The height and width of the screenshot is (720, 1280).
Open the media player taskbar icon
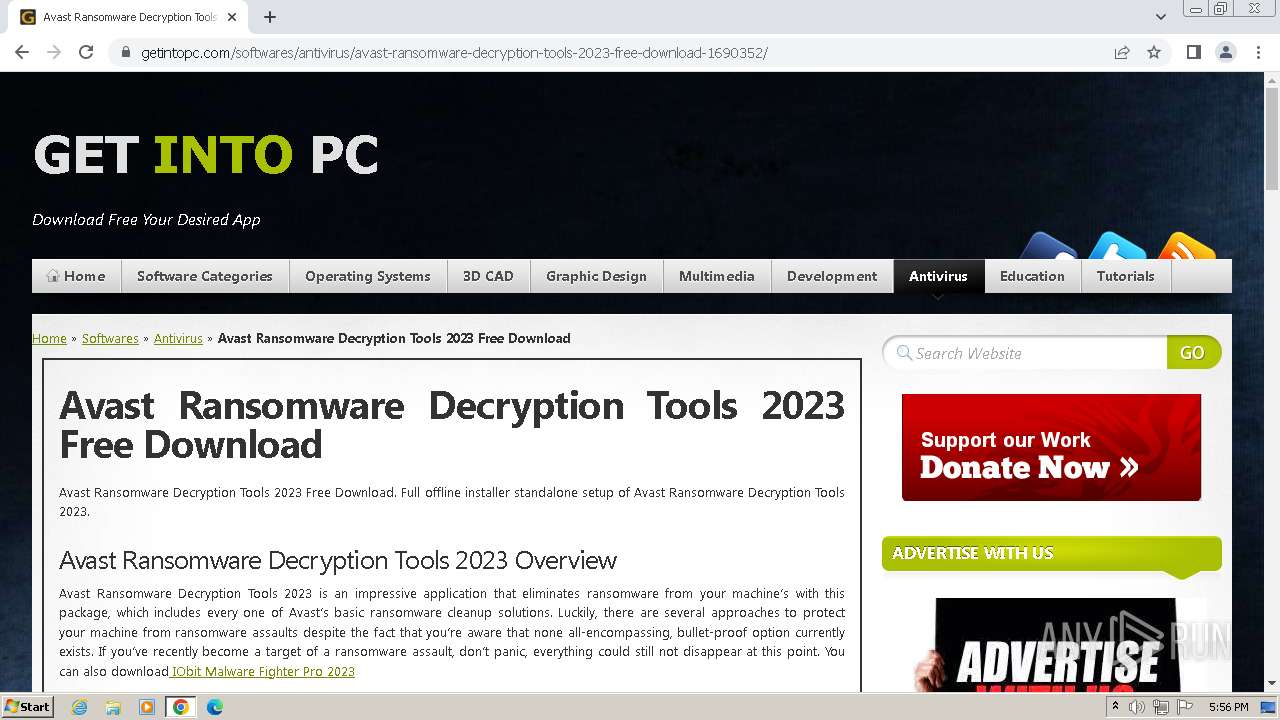click(x=147, y=707)
